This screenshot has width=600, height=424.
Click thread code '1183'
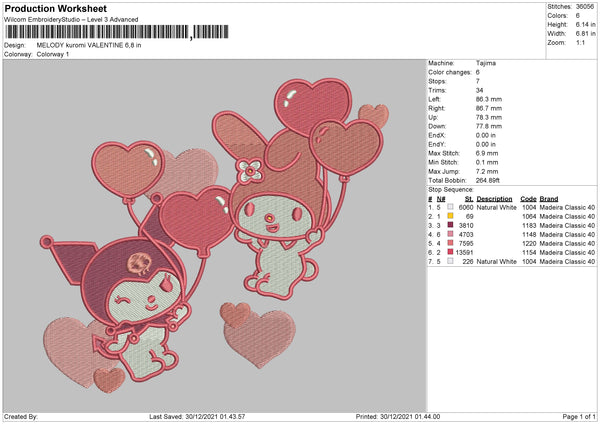529,225
